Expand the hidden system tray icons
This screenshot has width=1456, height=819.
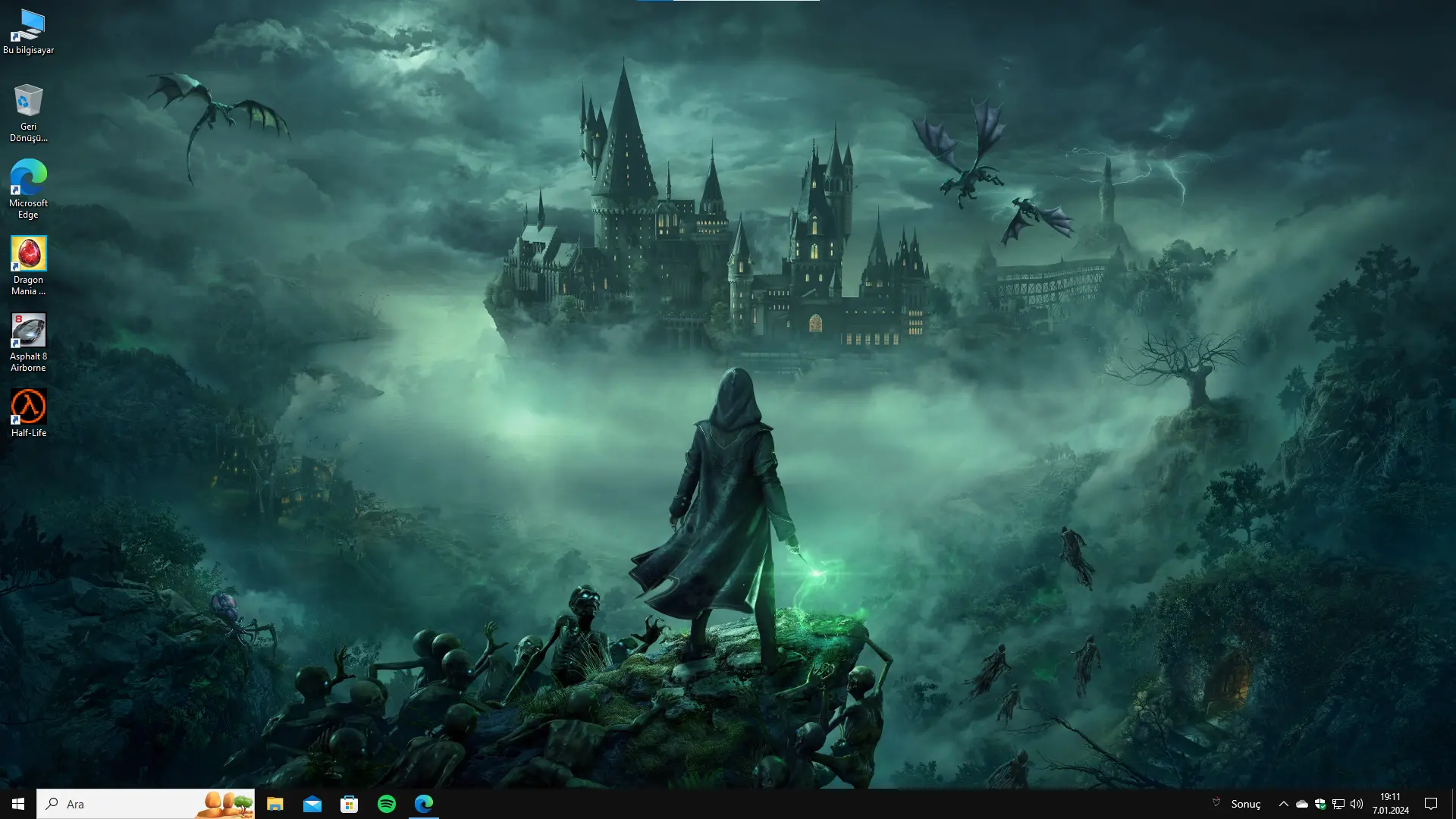pyautogui.click(x=1283, y=804)
